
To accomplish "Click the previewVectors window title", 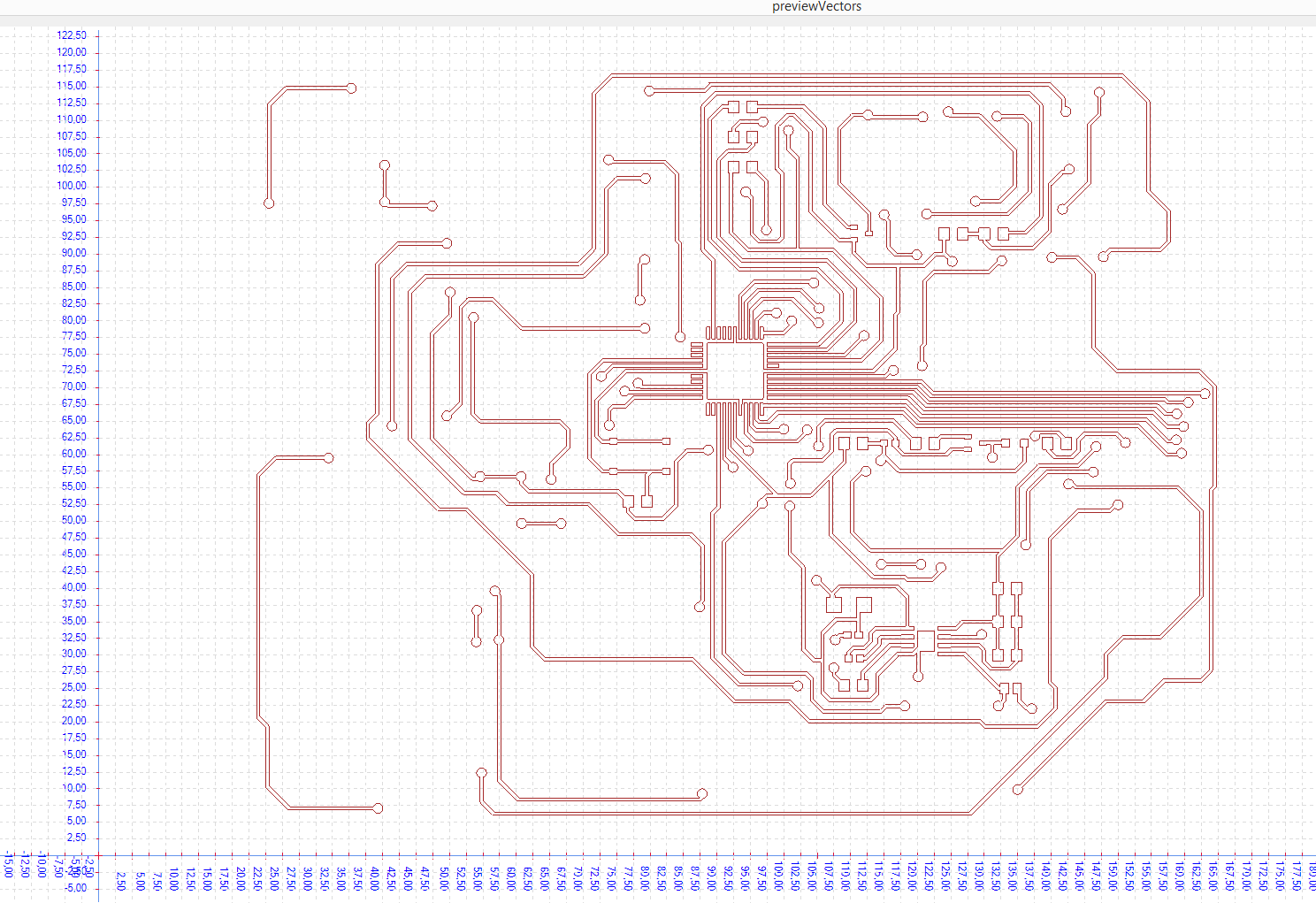I will tap(816, 6).
